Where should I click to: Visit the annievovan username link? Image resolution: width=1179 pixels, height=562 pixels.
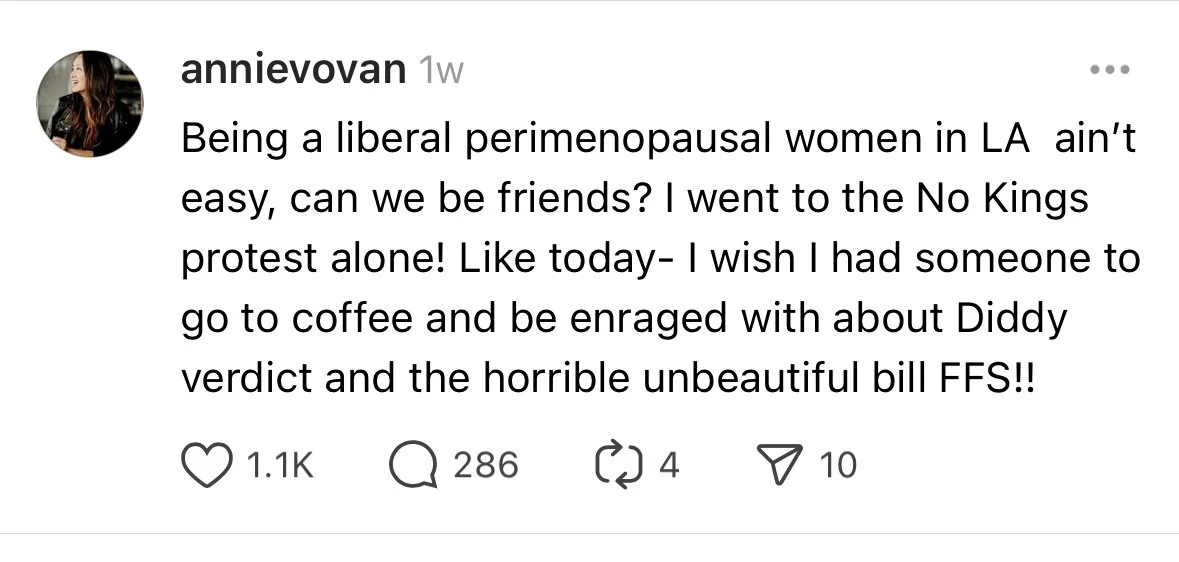coord(294,70)
